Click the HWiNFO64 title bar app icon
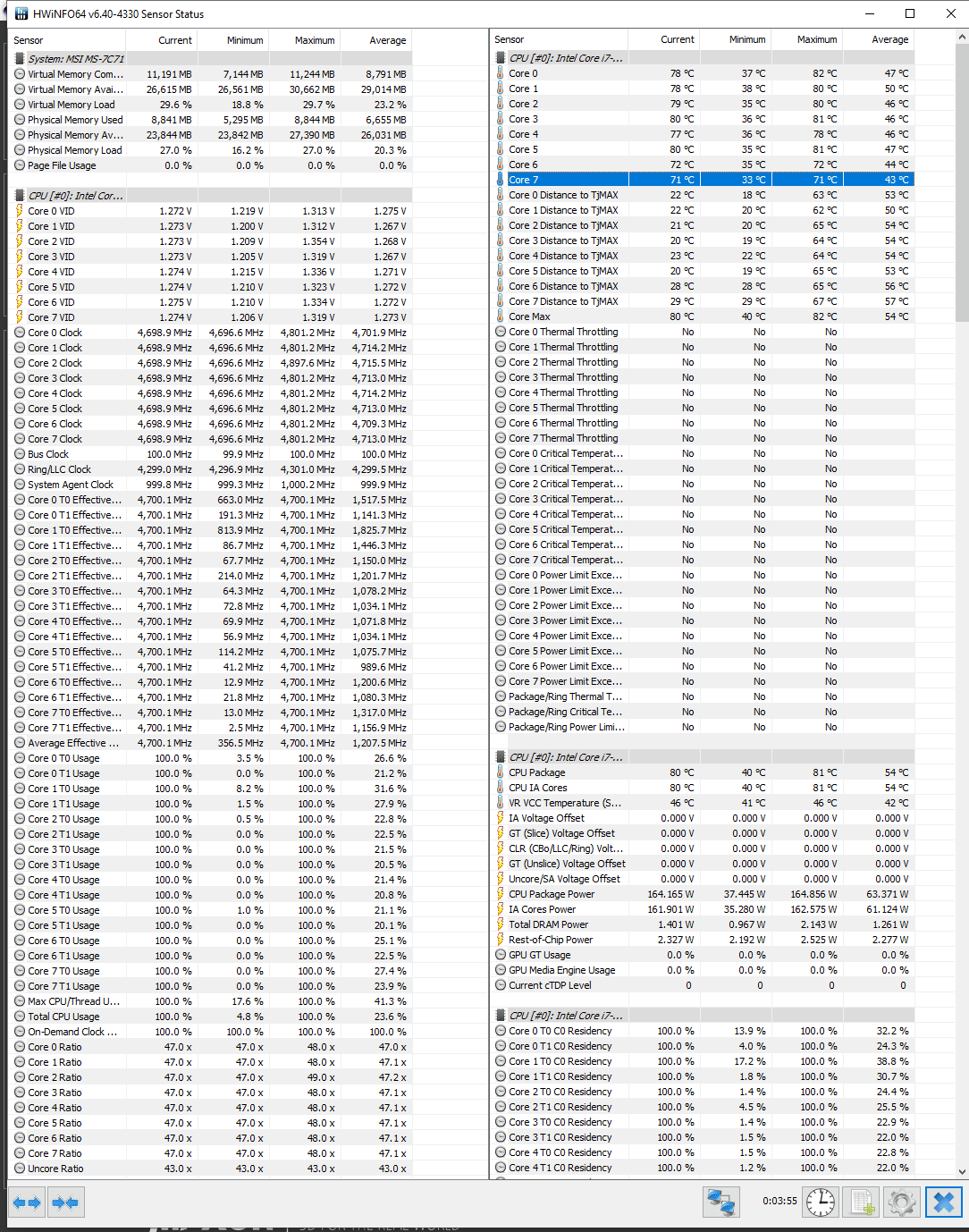The width and height of the screenshot is (969, 1232). pos(21,13)
